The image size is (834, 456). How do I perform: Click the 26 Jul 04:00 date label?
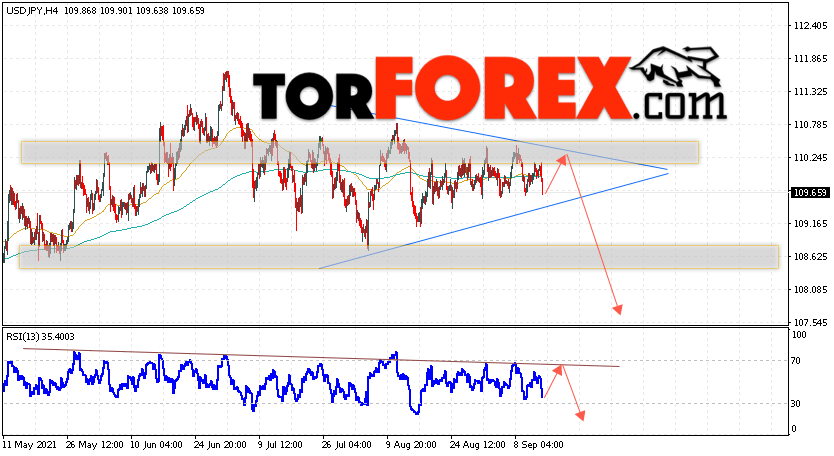347,445
